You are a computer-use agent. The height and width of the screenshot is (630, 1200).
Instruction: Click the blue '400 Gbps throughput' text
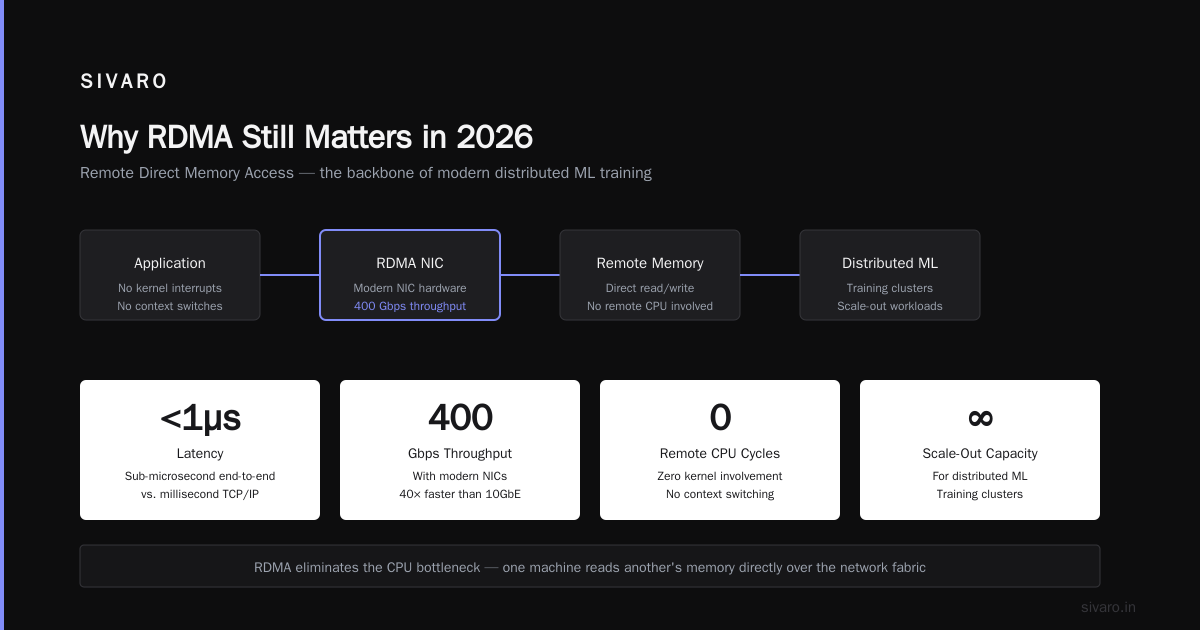410,306
